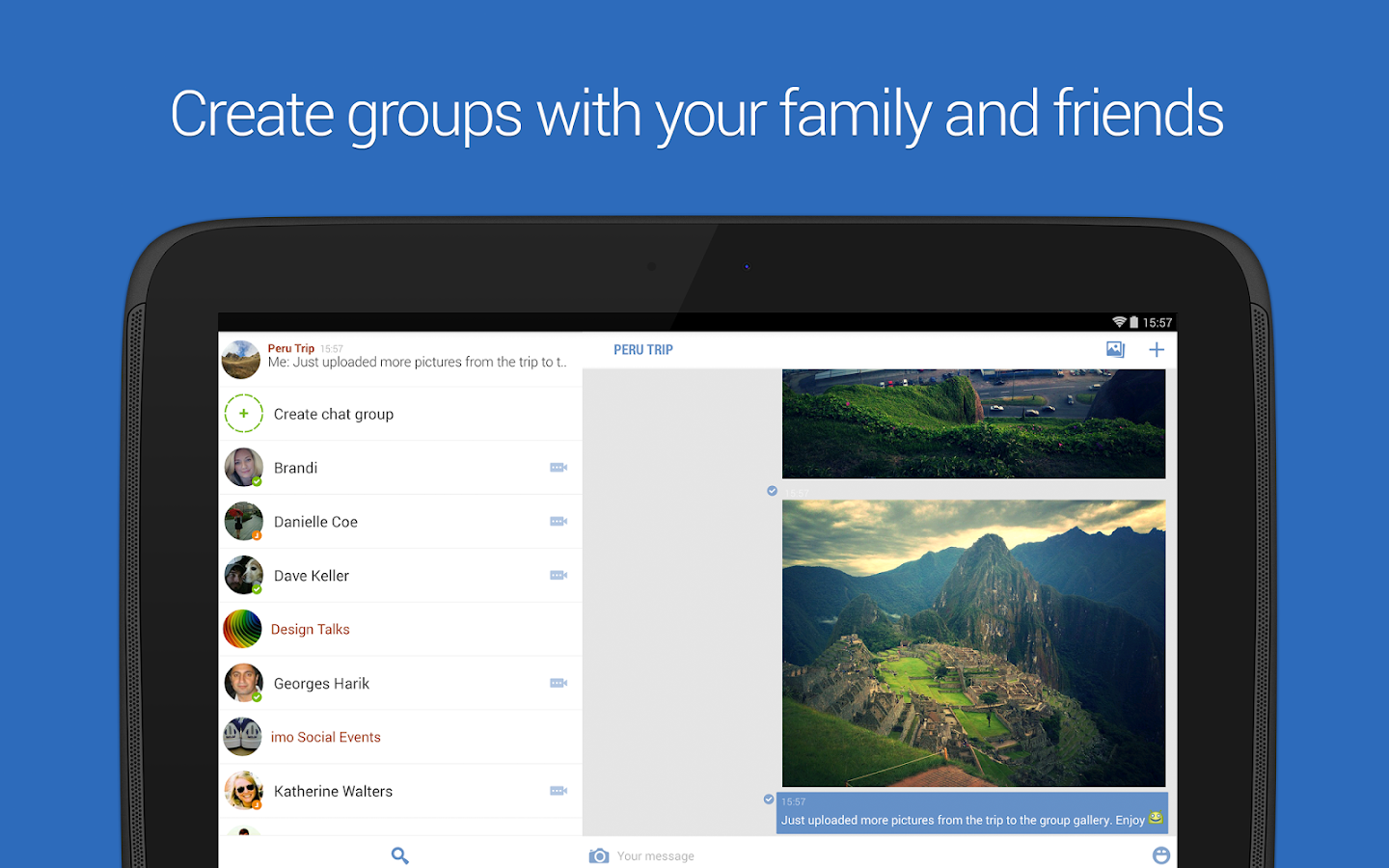
Task: Start video call with Danielle Coe
Action: tap(558, 522)
